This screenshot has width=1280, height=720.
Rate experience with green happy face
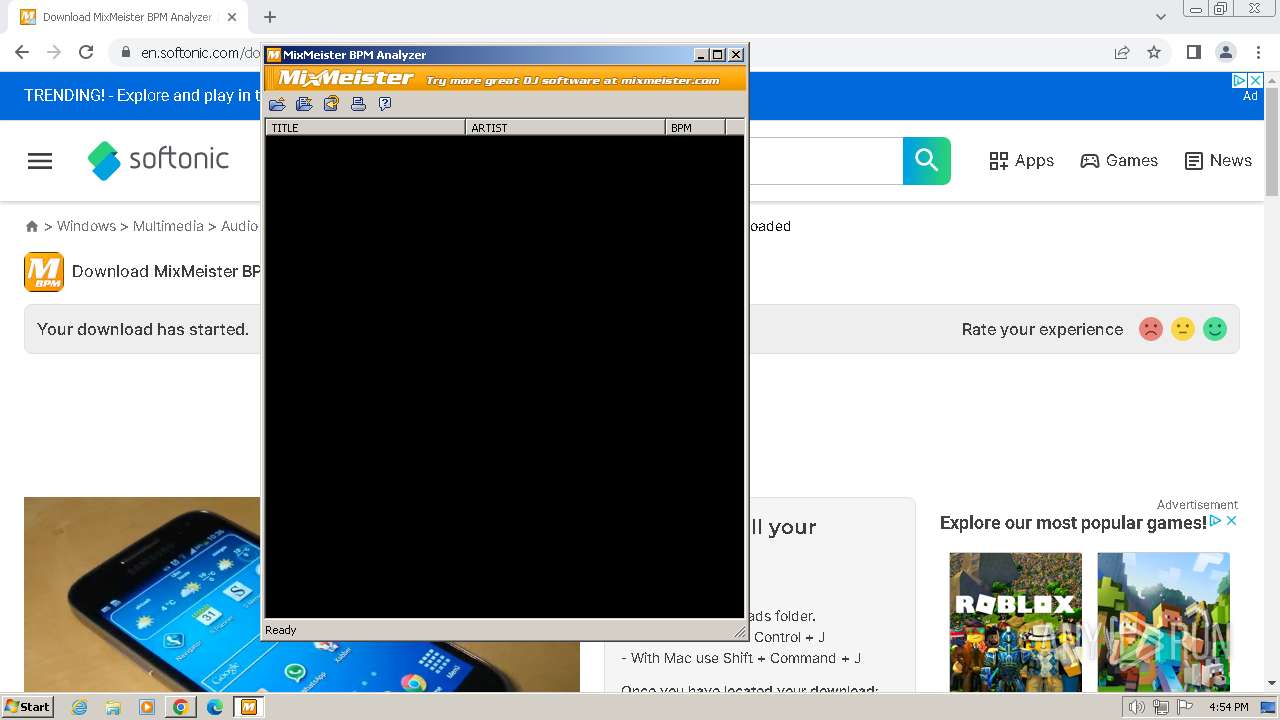click(1215, 329)
